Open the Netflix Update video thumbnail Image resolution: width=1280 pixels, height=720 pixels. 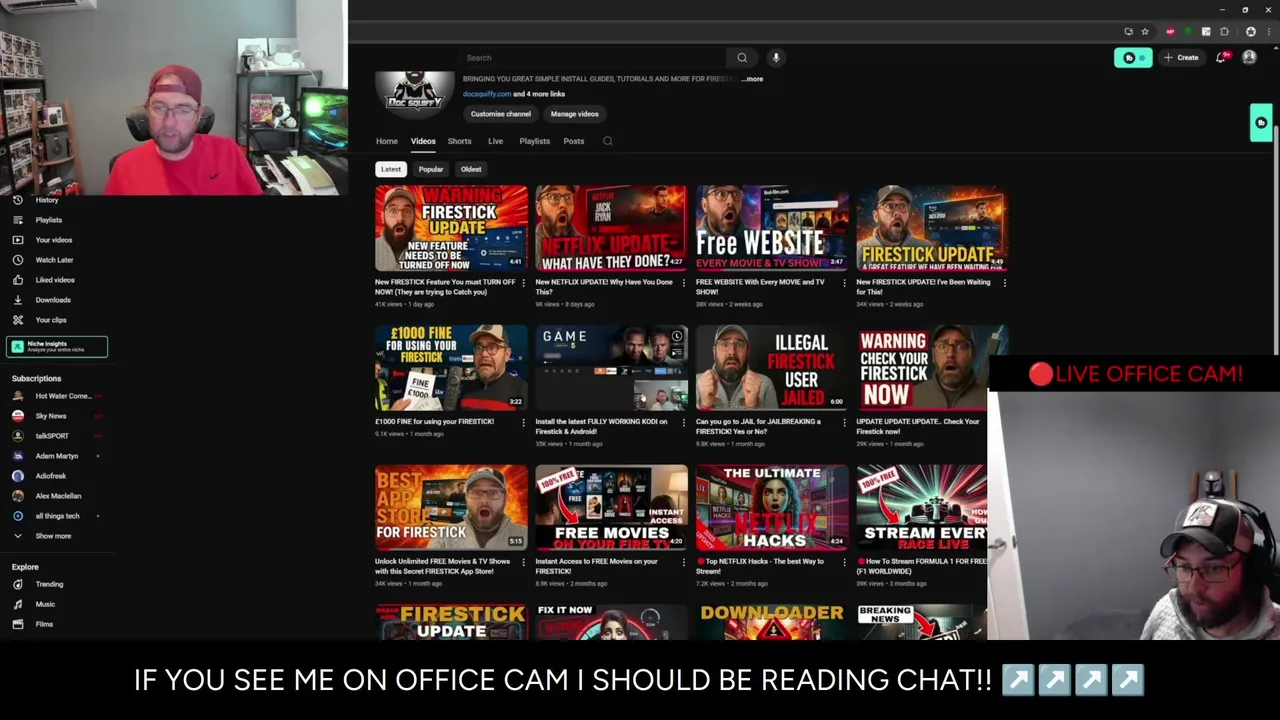[611, 228]
